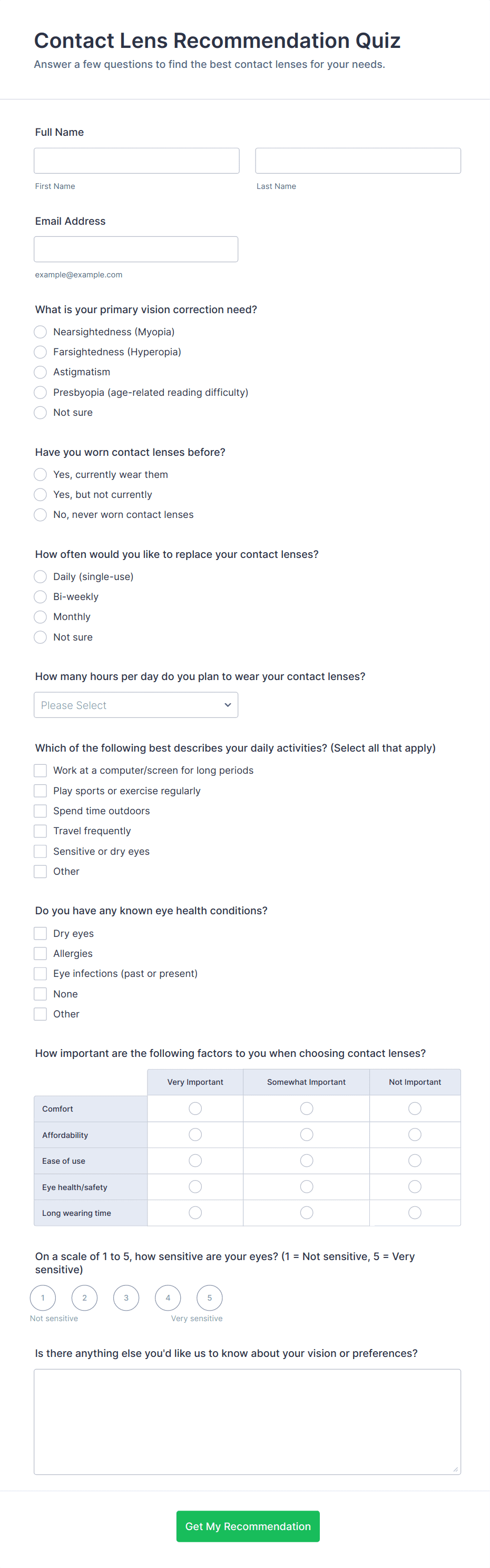Check 'Work at a computer/screen for long periods'
Viewport: 490px width, 1568px height.
pos(40,771)
